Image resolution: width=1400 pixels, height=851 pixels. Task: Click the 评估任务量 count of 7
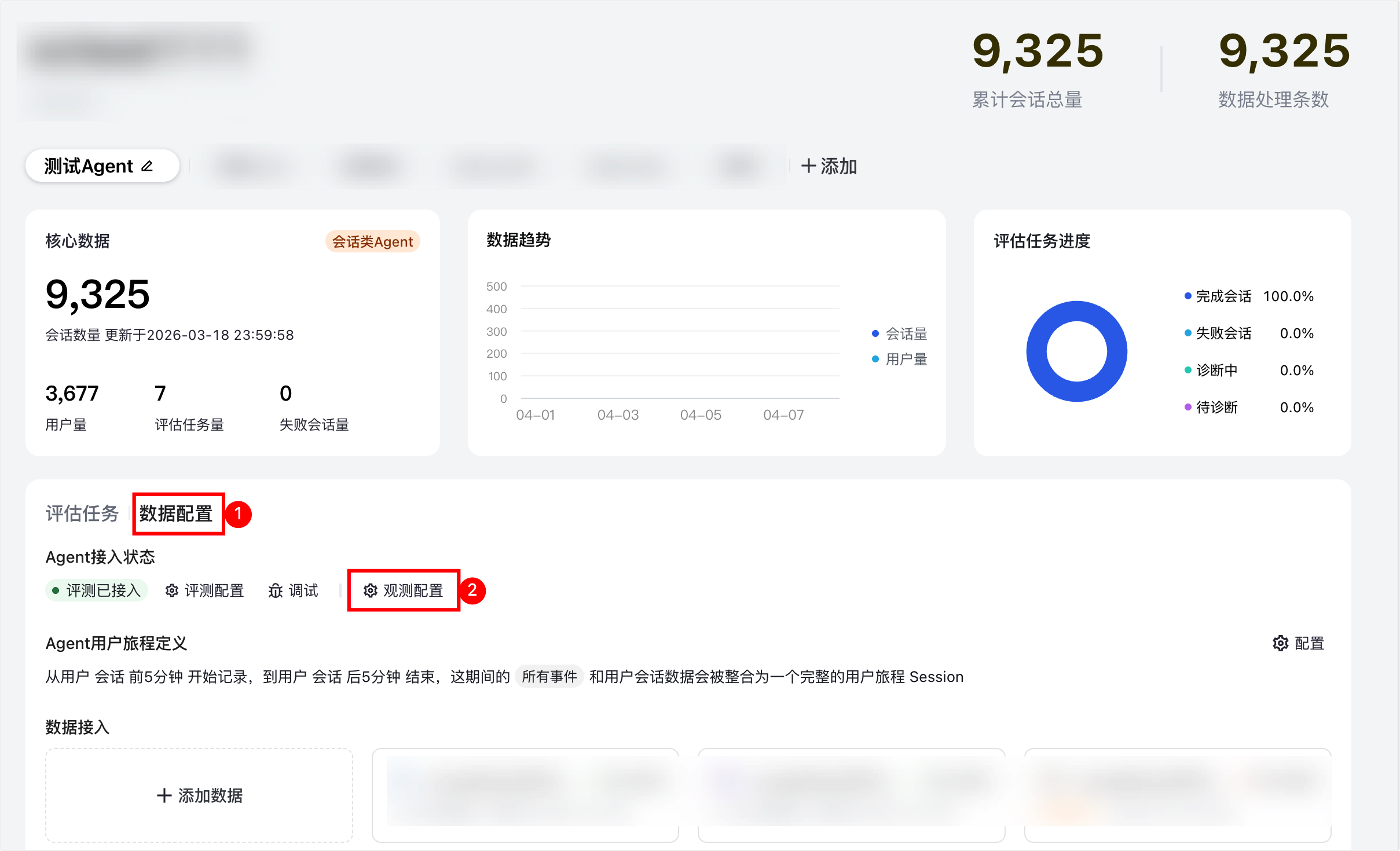pos(160,394)
